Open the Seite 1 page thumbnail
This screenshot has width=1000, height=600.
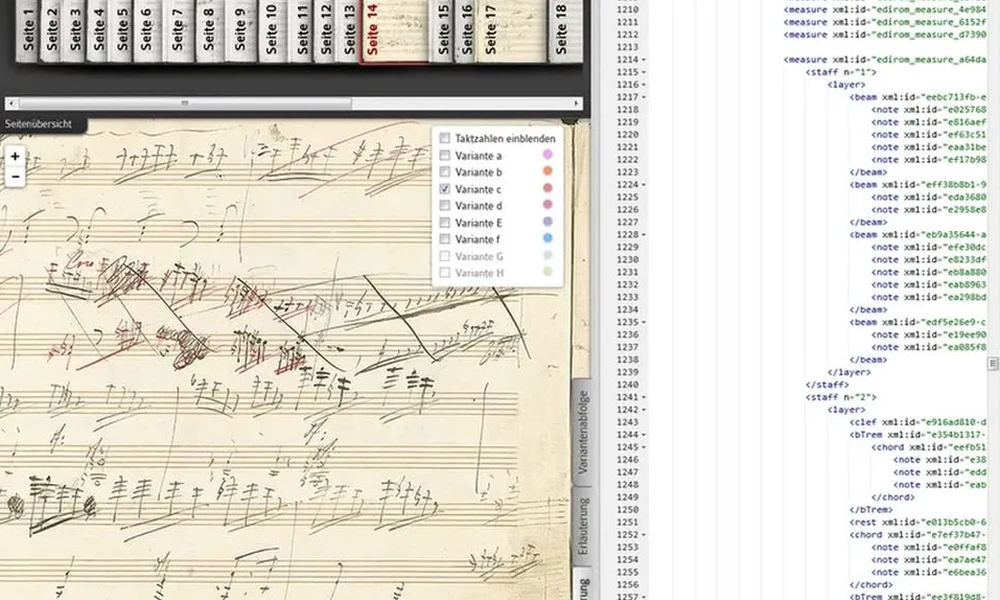27,31
